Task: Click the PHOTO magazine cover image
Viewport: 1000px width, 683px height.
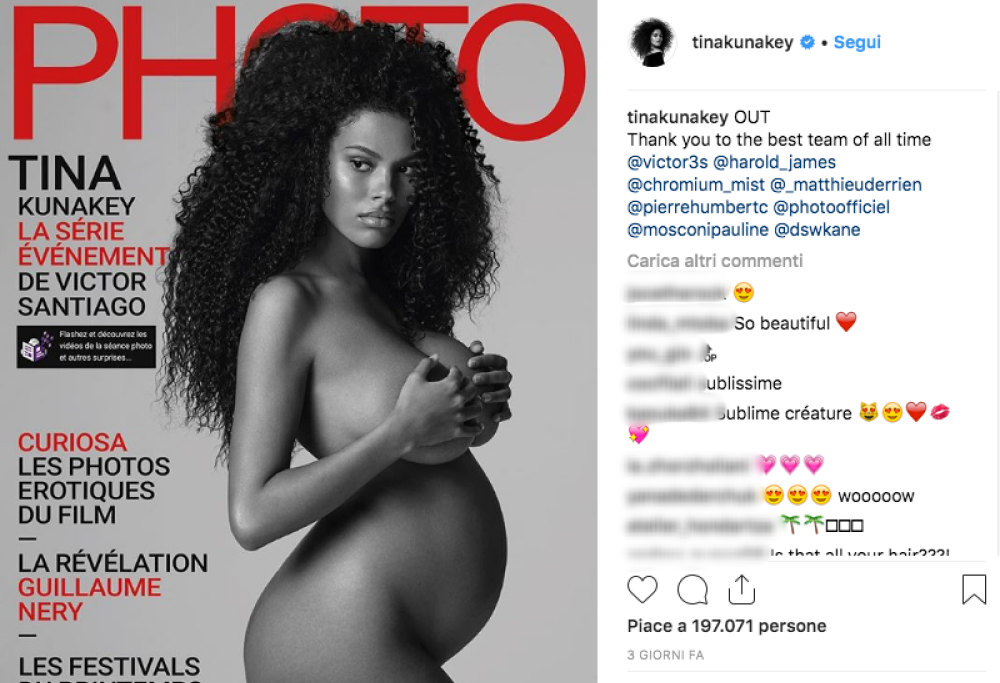Action: point(298,341)
